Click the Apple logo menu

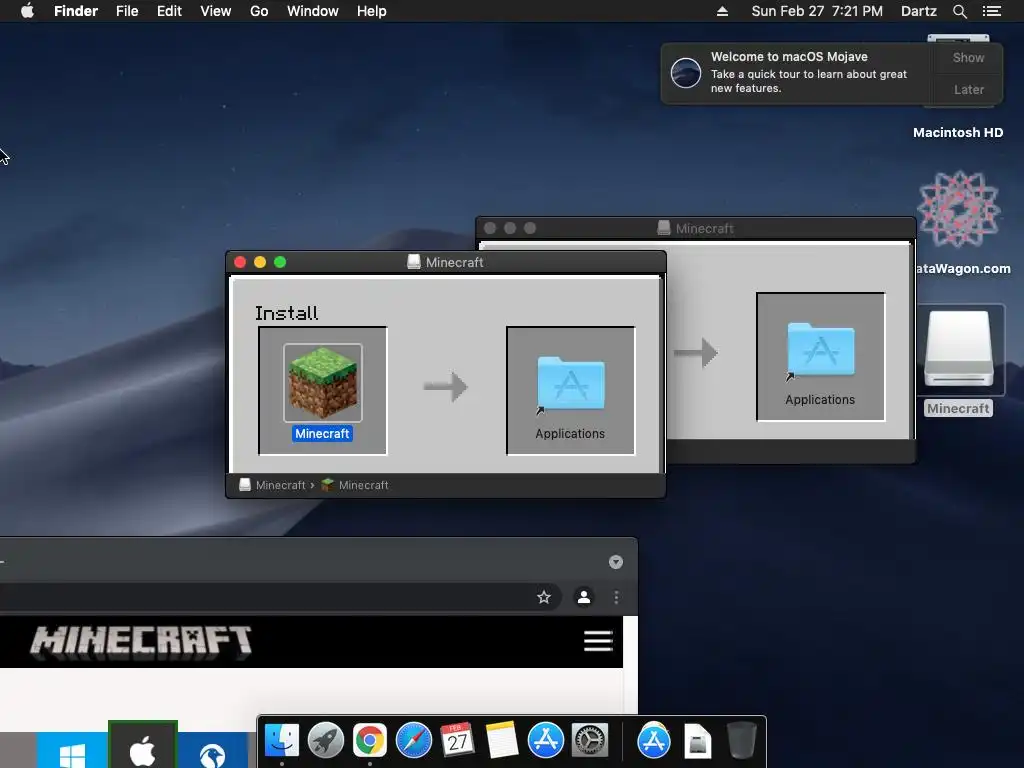tap(27, 11)
